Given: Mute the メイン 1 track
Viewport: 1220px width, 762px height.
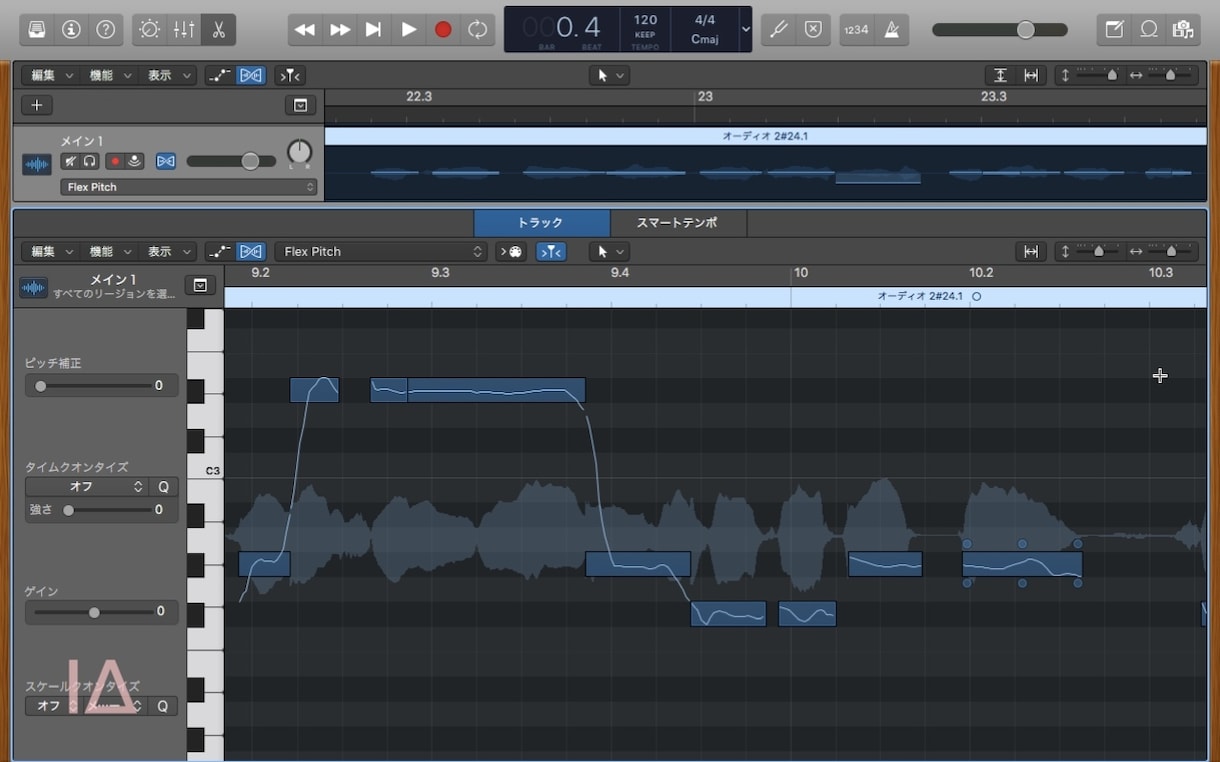Looking at the screenshot, I should point(69,161).
